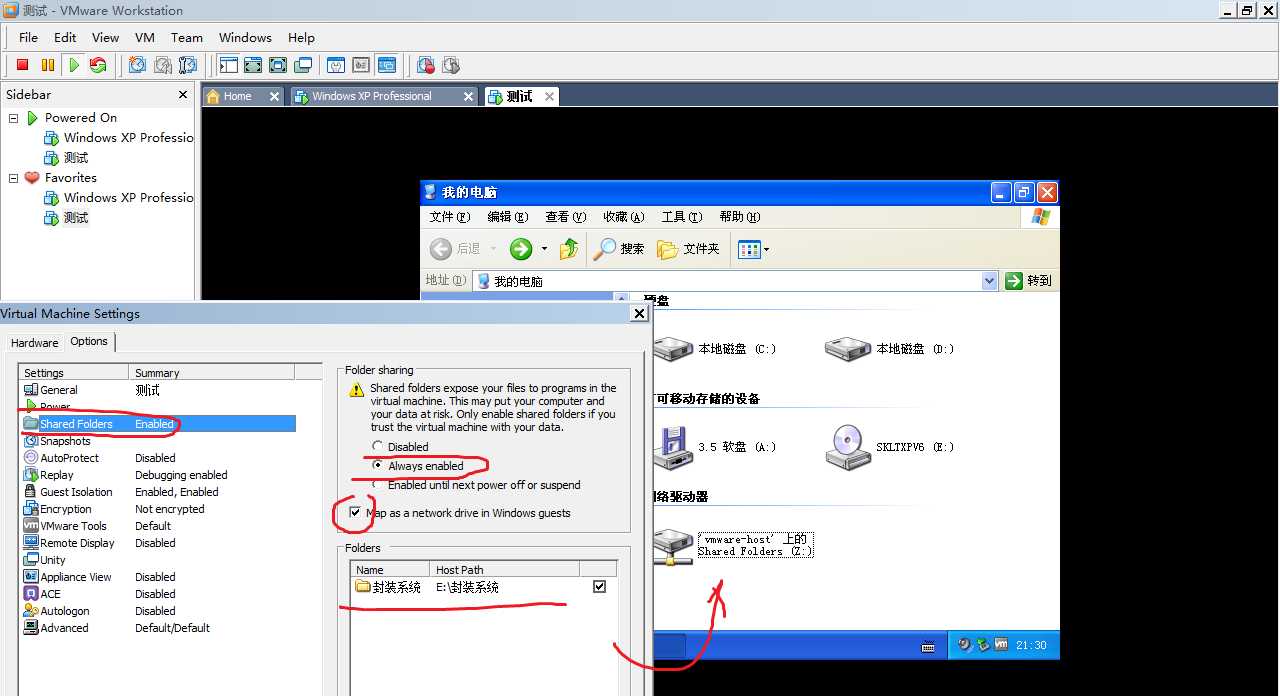1280x696 pixels.
Task: Select 测试 under Favorites in sidebar
Action: (x=76, y=218)
